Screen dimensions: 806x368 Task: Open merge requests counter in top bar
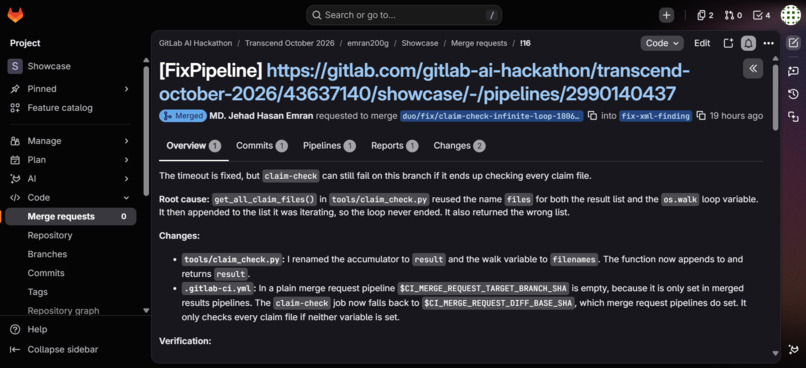733,15
